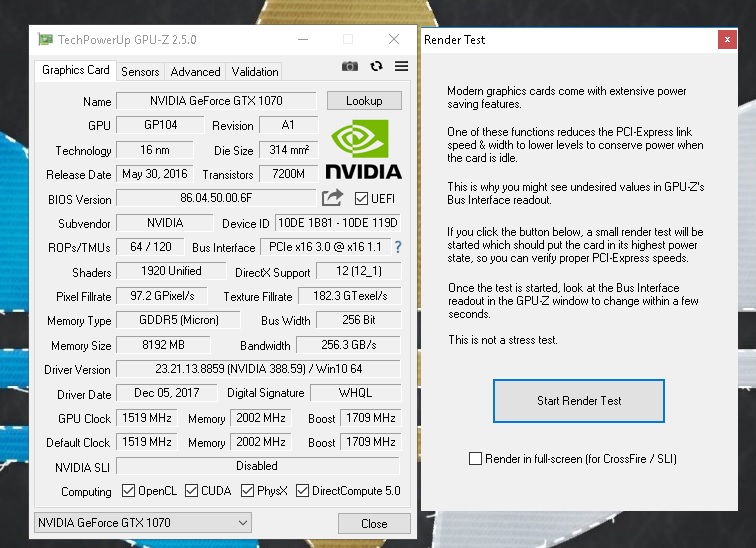The width and height of the screenshot is (756, 548).
Task: Click the Subvendor field NVIDIA
Action: (x=164, y=223)
